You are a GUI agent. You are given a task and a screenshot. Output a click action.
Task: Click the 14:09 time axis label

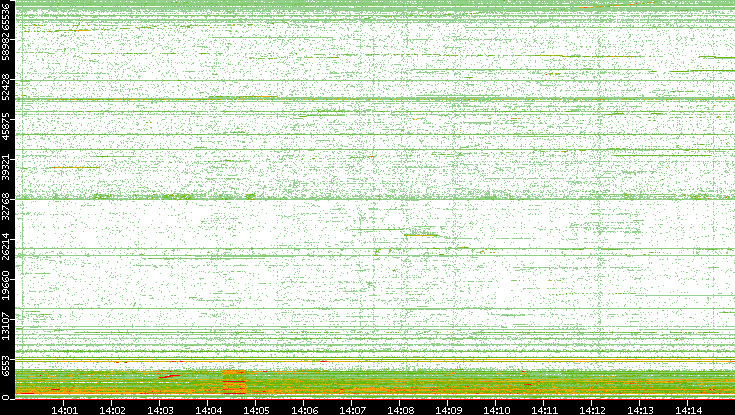point(448,410)
